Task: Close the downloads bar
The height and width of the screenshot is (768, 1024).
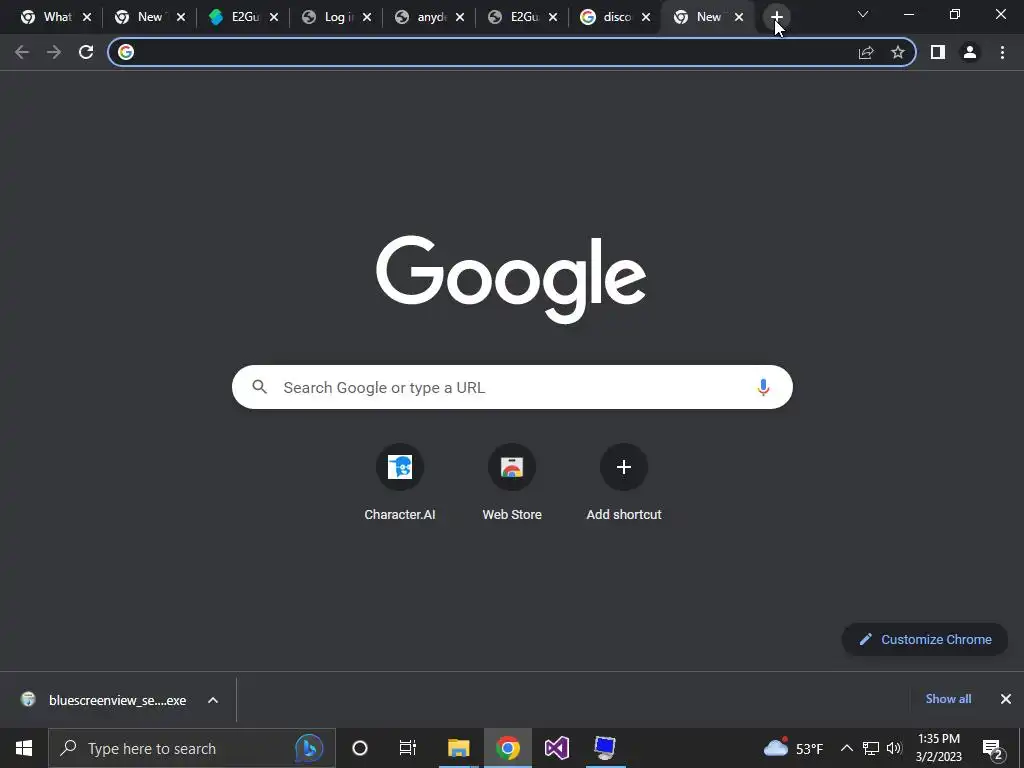Action: [1006, 699]
